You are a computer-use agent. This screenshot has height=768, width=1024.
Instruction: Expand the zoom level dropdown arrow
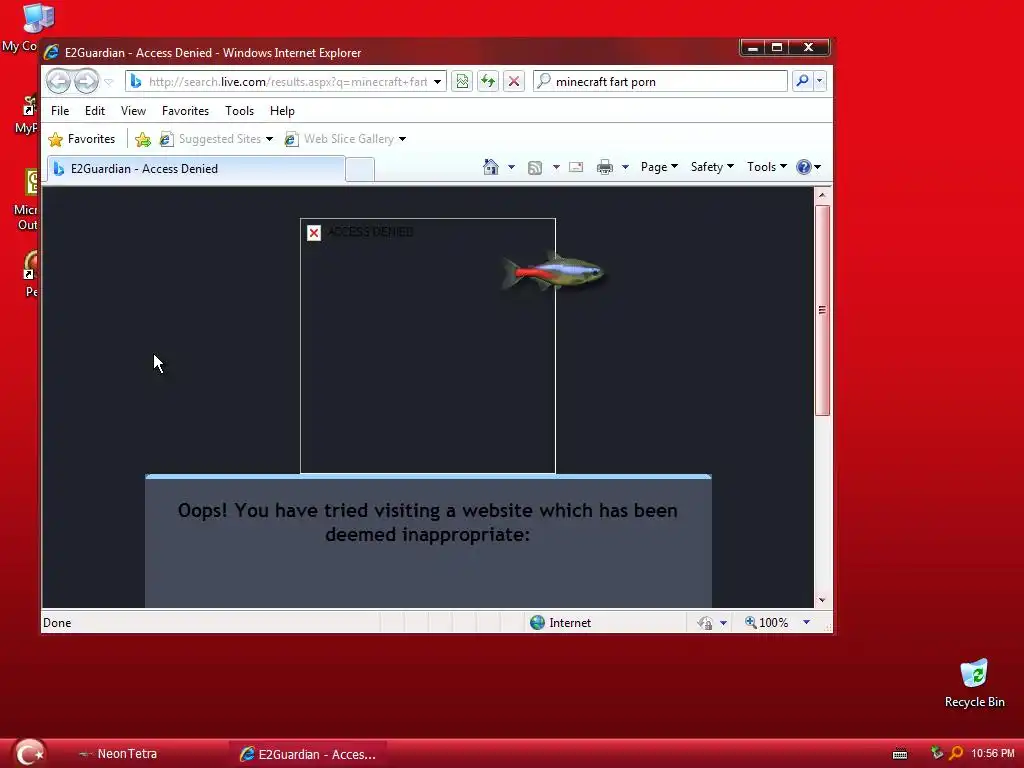(807, 623)
